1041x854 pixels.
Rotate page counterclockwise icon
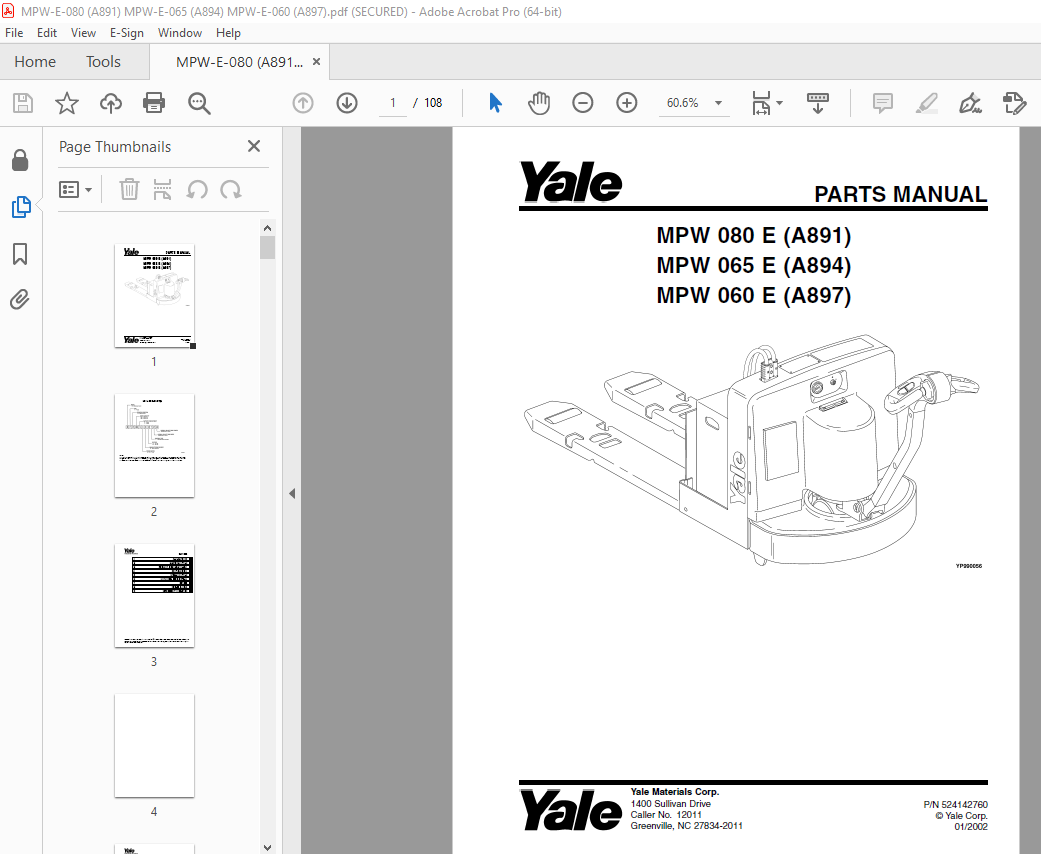[197, 190]
